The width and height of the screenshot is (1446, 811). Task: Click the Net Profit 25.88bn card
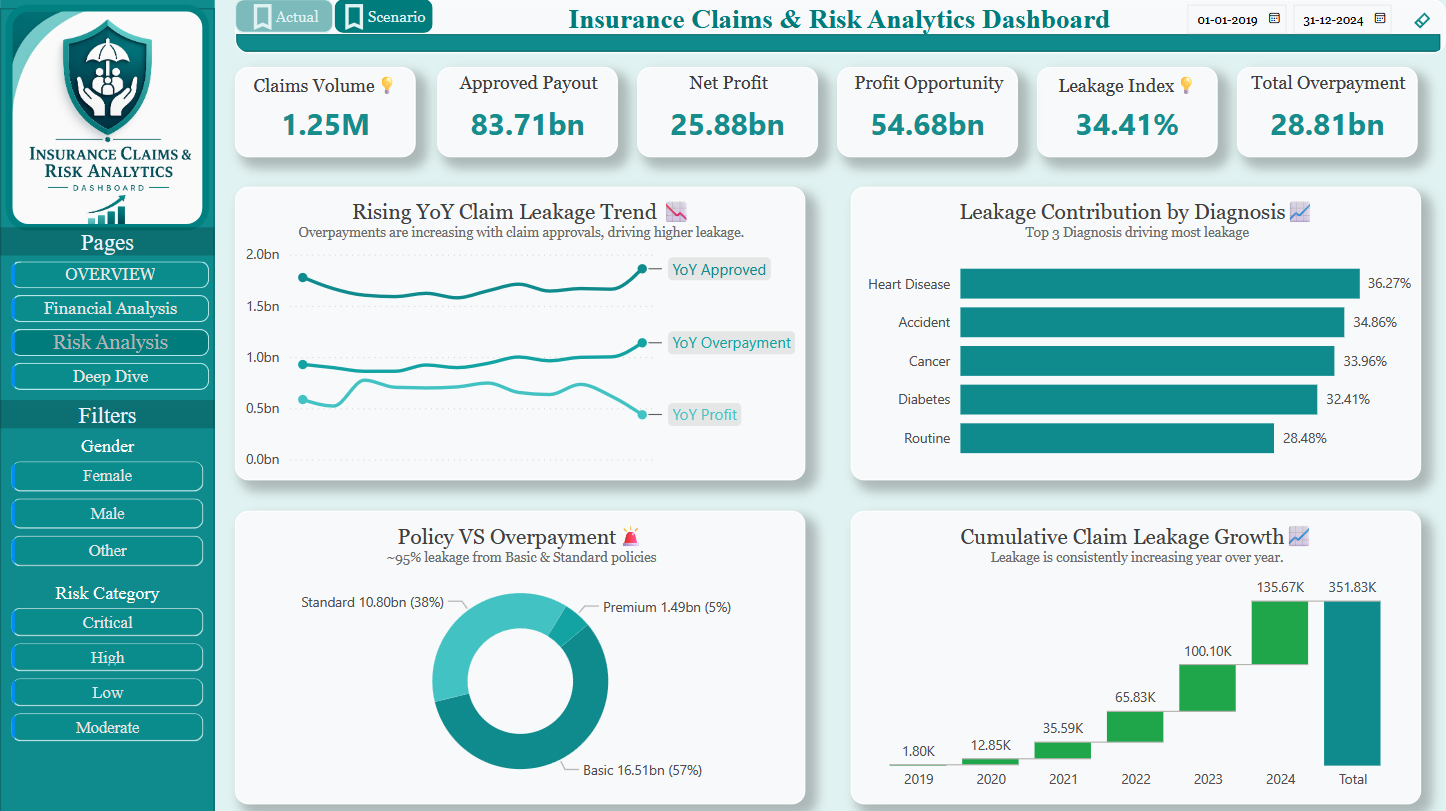(x=727, y=112)
